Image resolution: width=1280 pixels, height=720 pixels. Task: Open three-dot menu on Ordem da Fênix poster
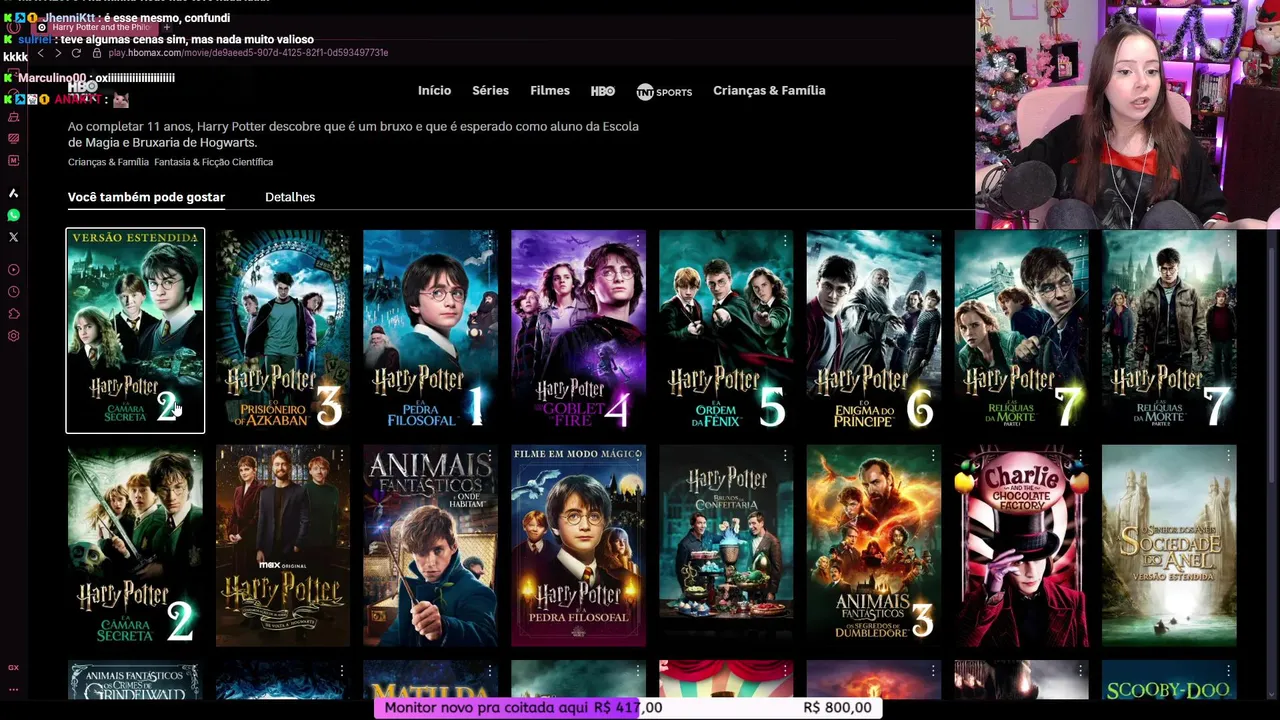click(x=785, y=241)
